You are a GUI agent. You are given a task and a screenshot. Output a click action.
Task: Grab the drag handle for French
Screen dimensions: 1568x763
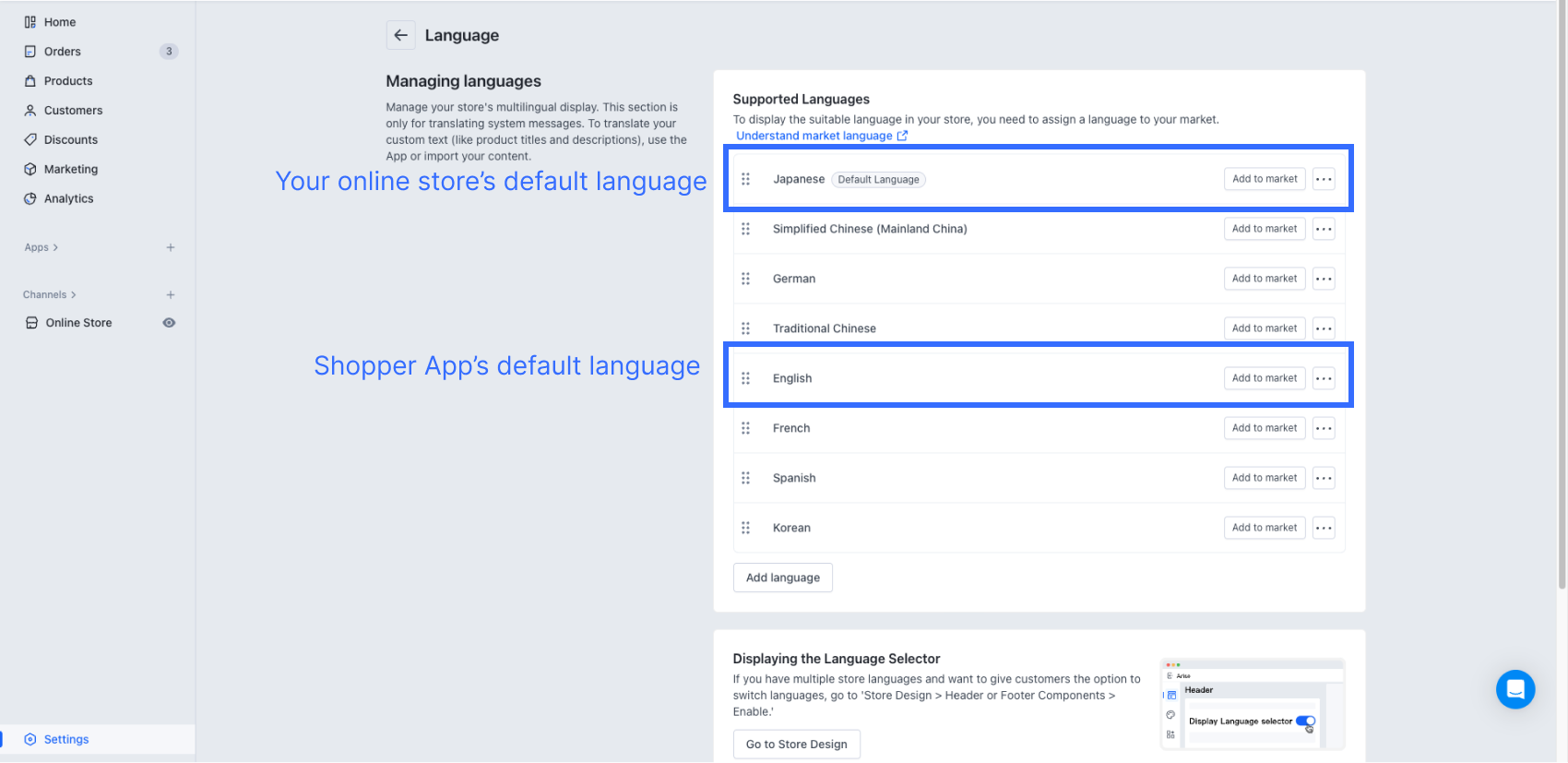(x=746, y=428)
